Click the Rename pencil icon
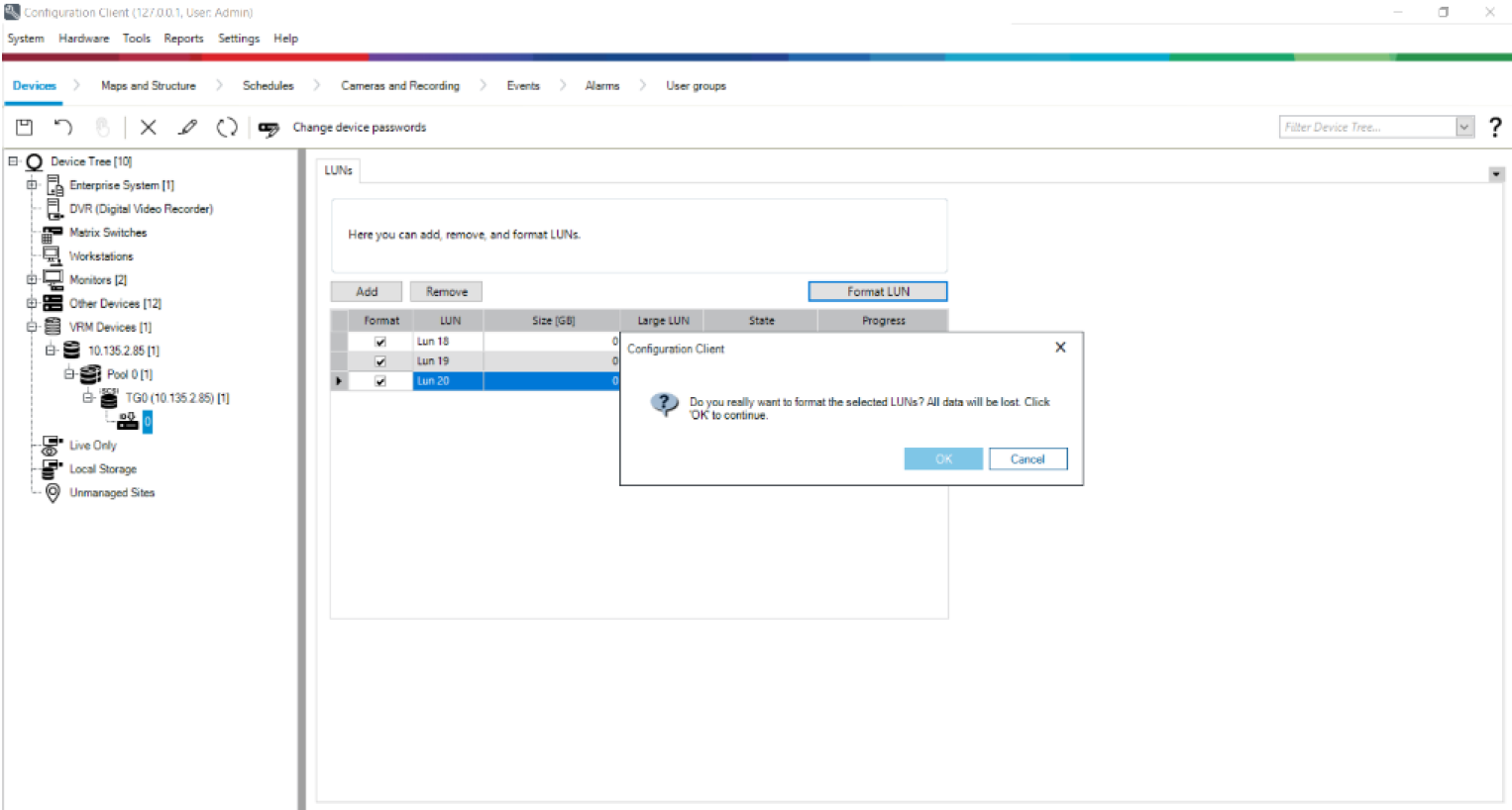 (x=187, y=127)
